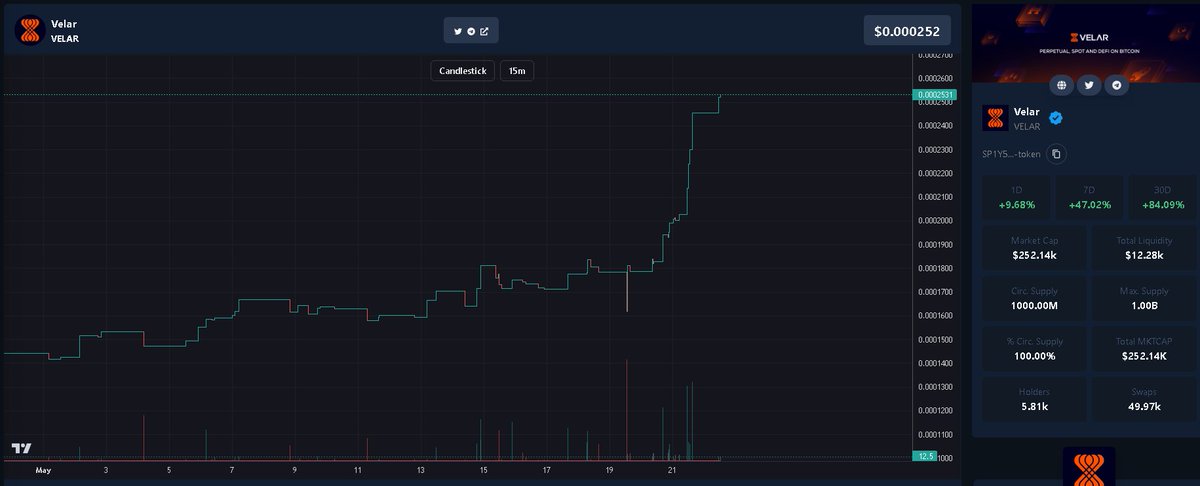Click the current price label 0.0002531 on axis

(933, 95)
